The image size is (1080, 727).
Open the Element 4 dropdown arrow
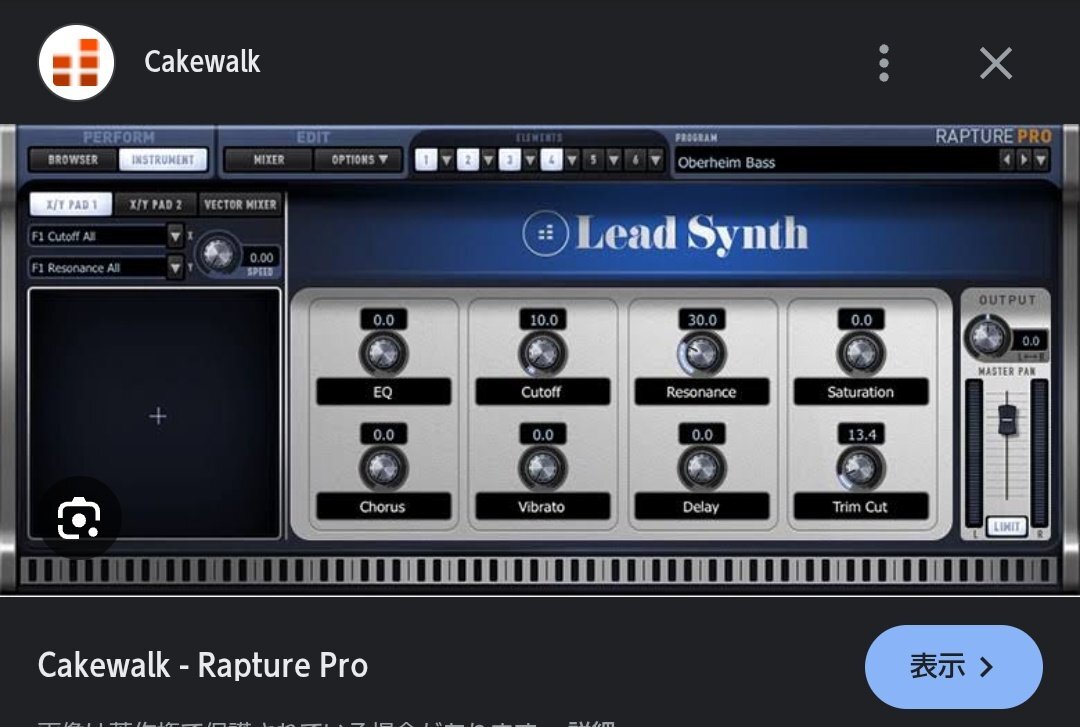[572, 161]
